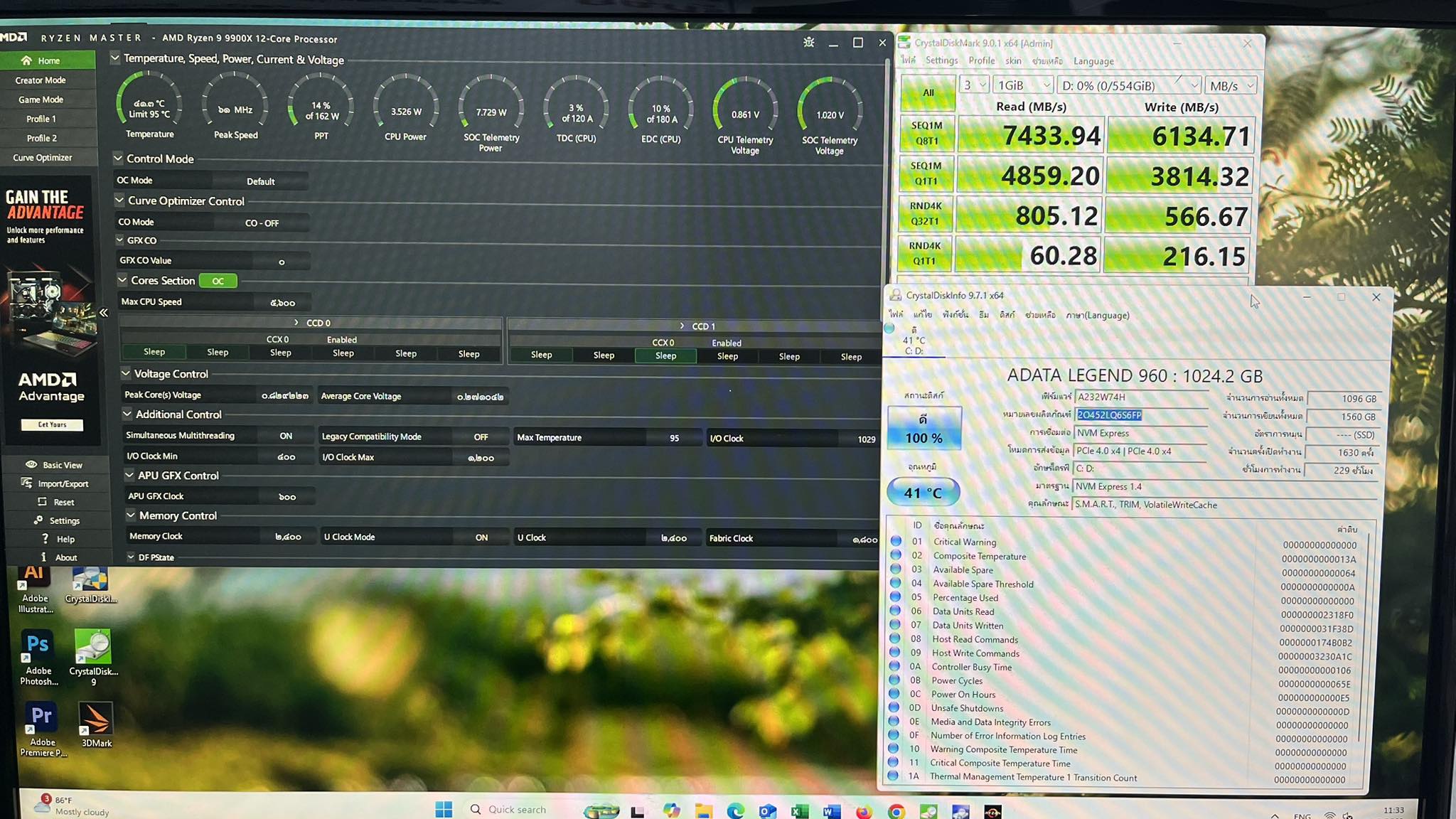Collapse the Ryzen Master sidebar arrow
This screenshot has width=1456, height=819.
tap(104, 313)
